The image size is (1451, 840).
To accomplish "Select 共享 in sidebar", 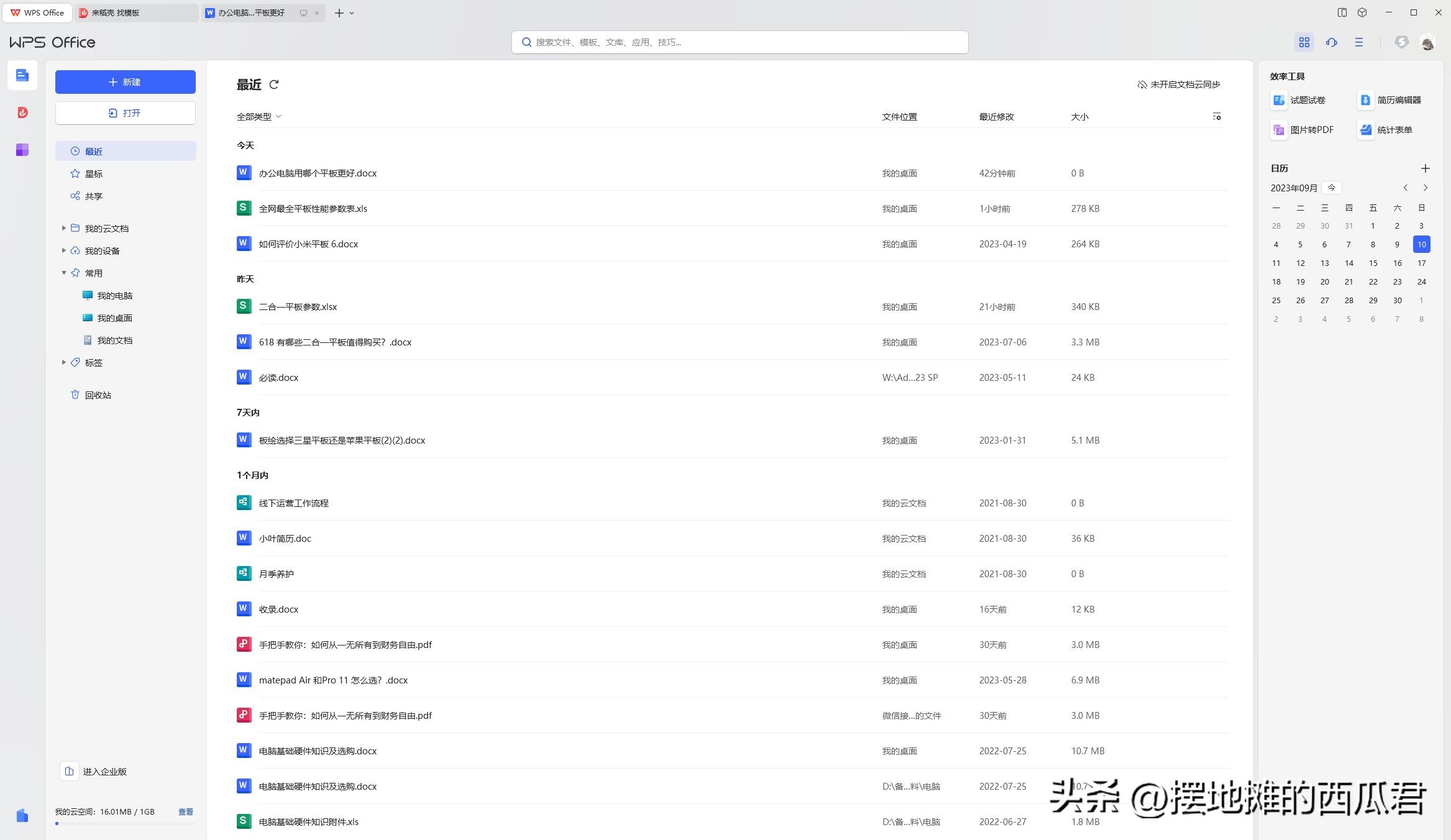I will [x=126, y=196].
